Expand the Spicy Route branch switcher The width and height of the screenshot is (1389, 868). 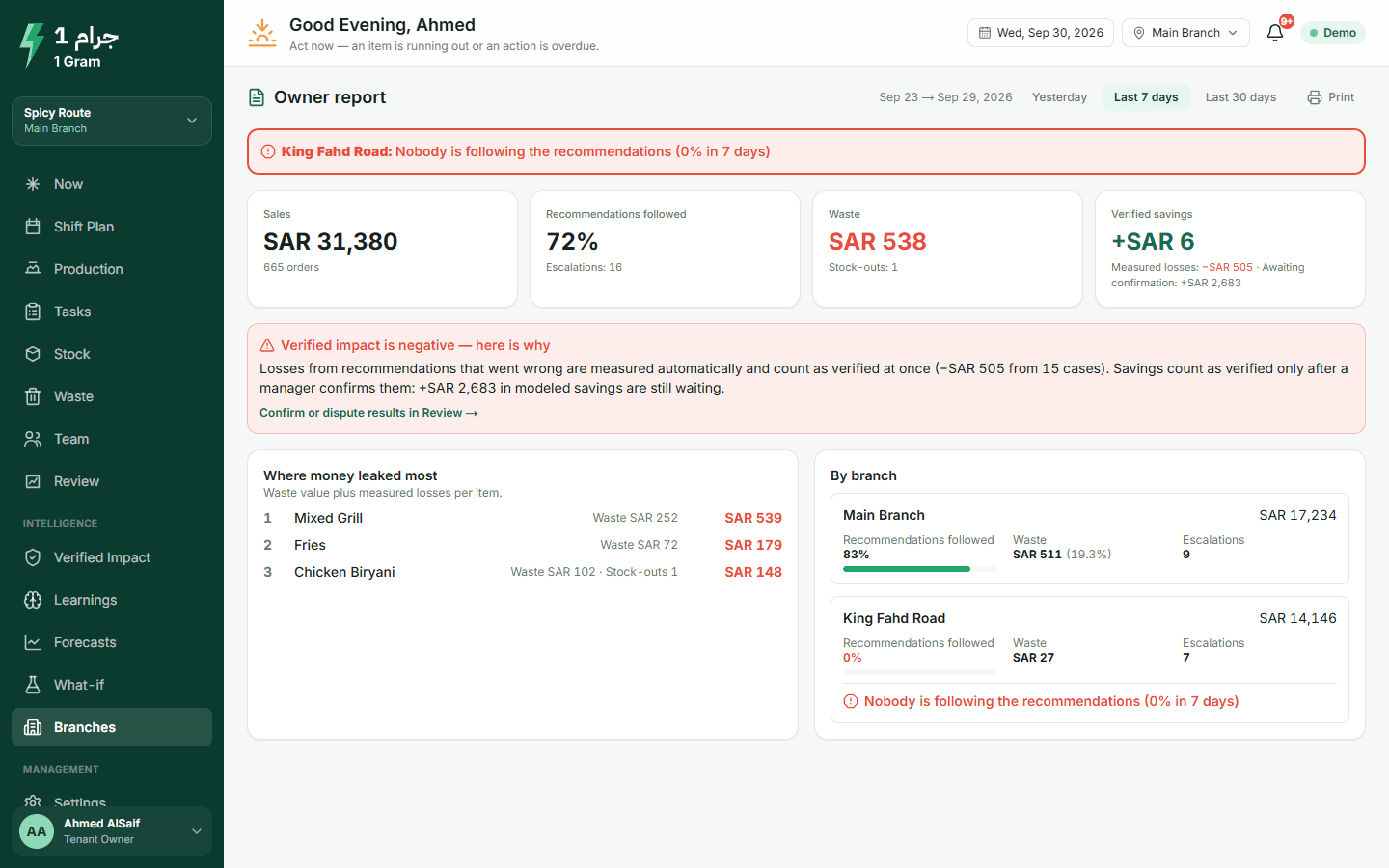[112, 121]
